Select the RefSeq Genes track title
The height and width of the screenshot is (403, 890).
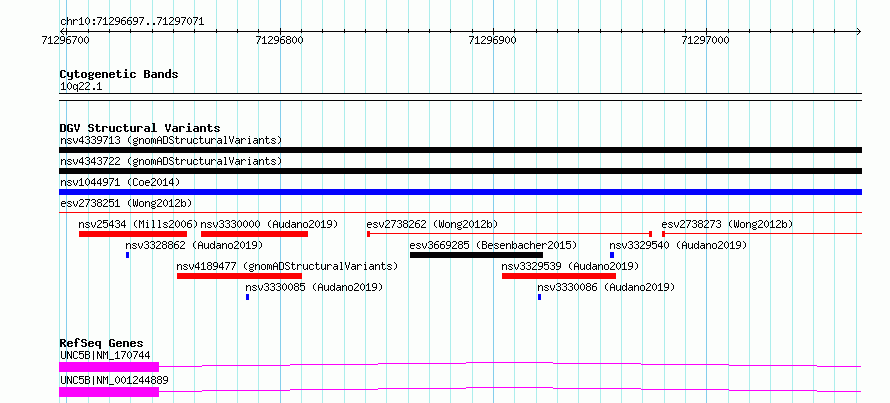[x=101, y=343]
